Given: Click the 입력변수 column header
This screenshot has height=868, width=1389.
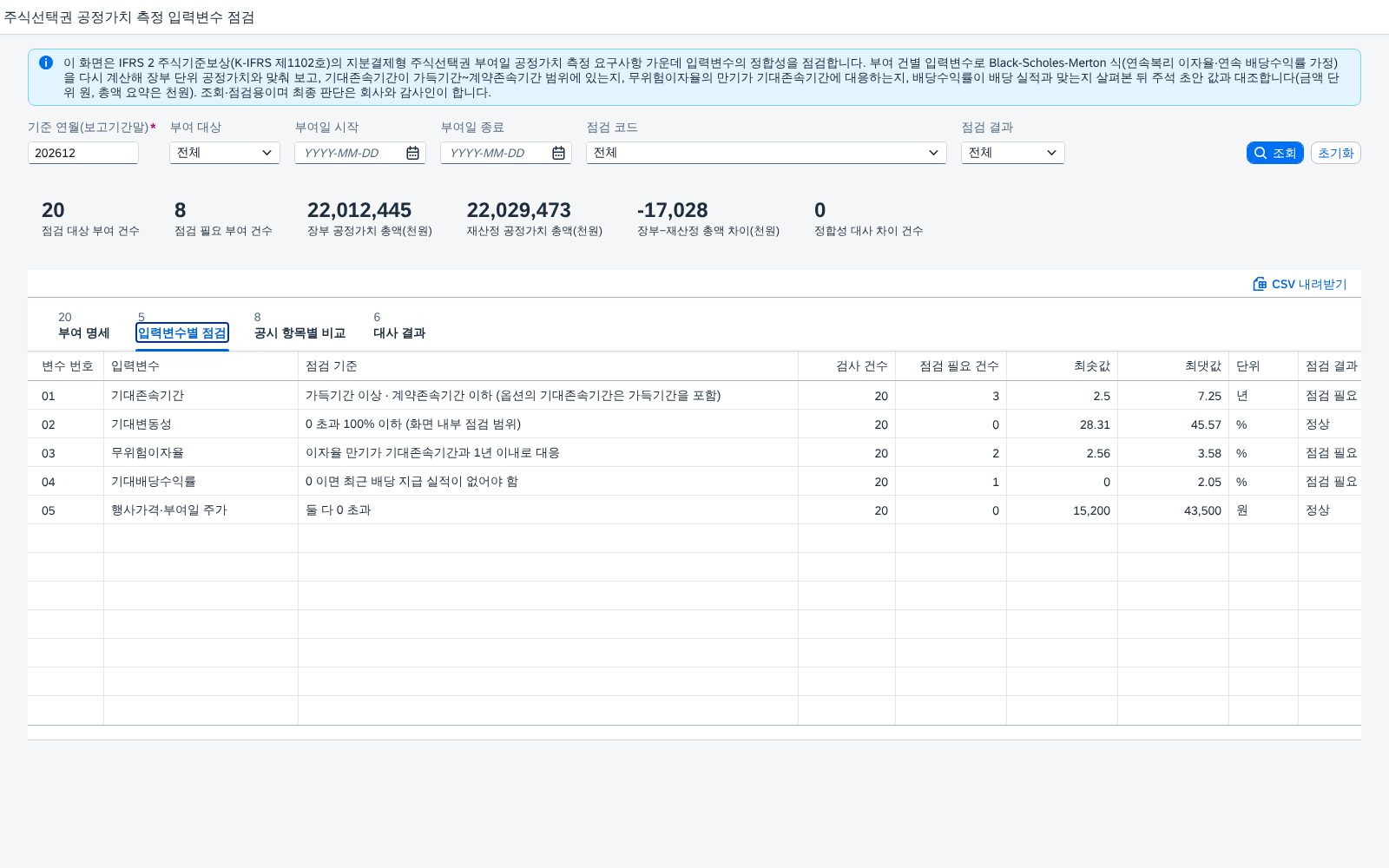Looking at the screenshot, I should pos(201,366).
